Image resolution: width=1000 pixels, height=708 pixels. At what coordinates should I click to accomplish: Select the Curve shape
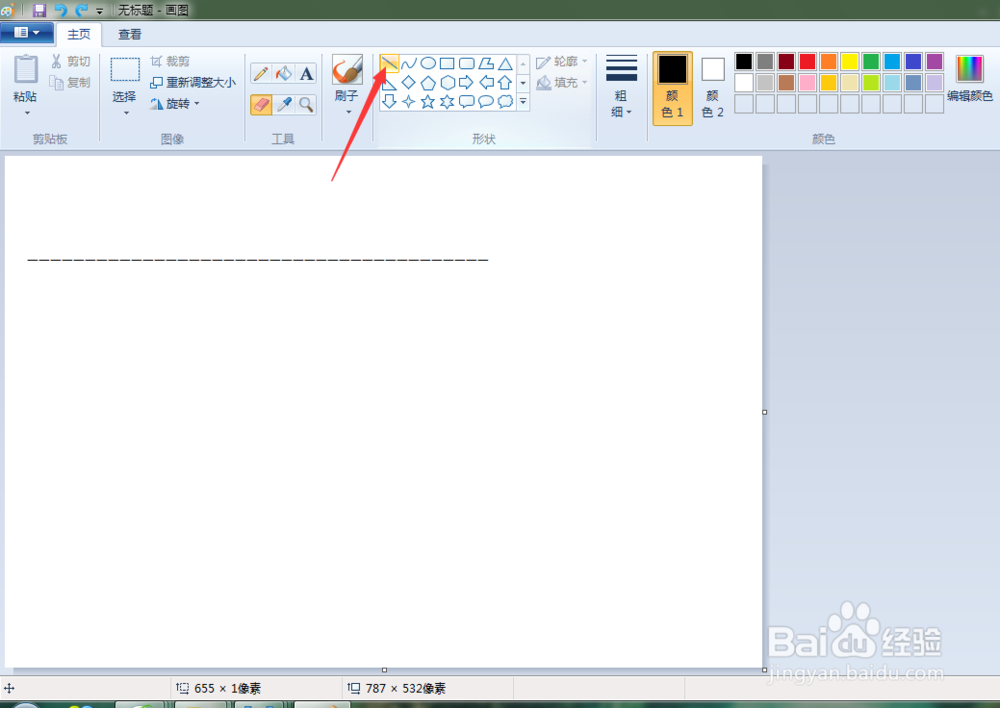point(409,63)
